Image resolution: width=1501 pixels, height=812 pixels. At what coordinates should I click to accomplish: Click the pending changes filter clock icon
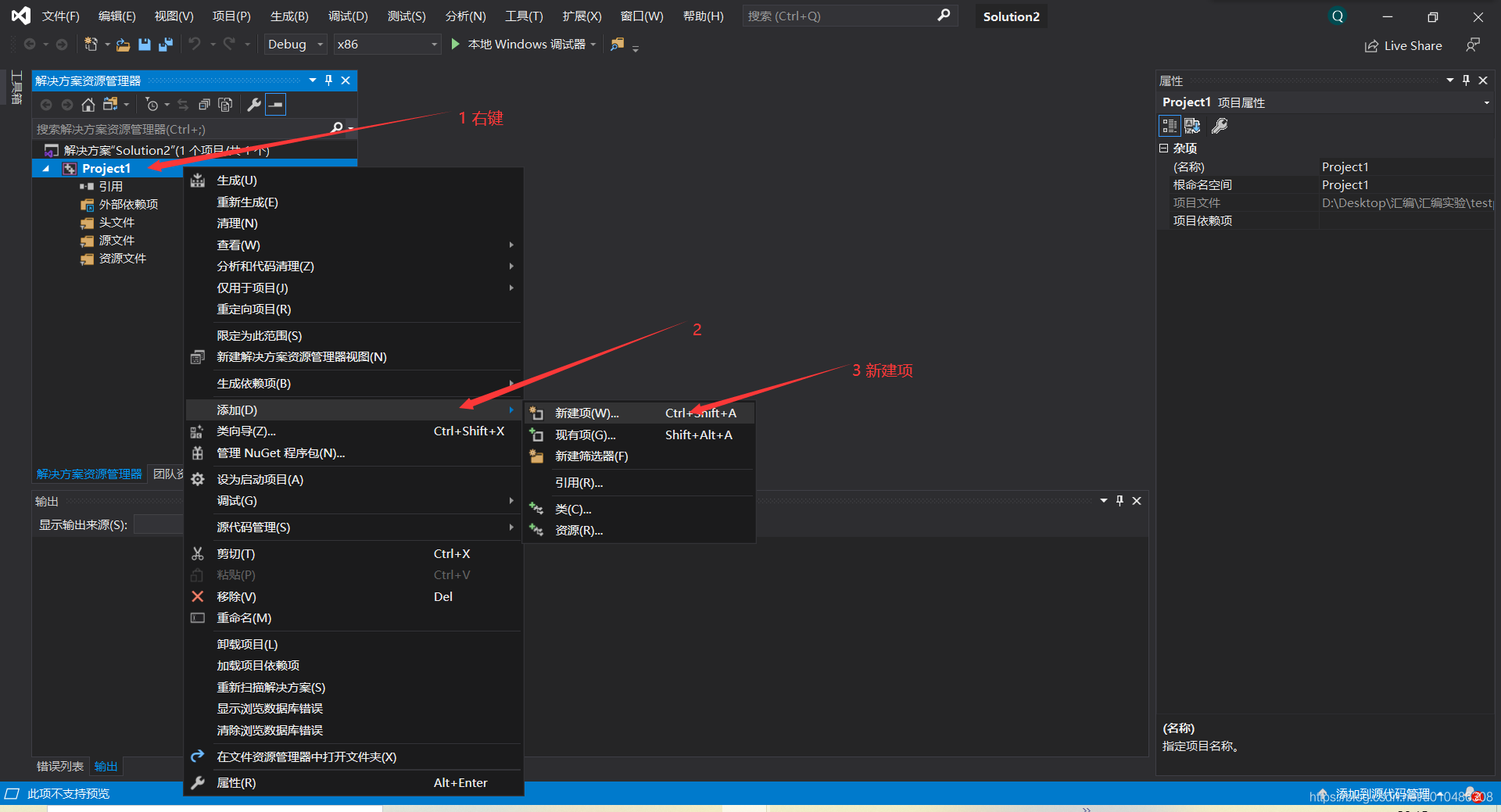click(152, 105)
